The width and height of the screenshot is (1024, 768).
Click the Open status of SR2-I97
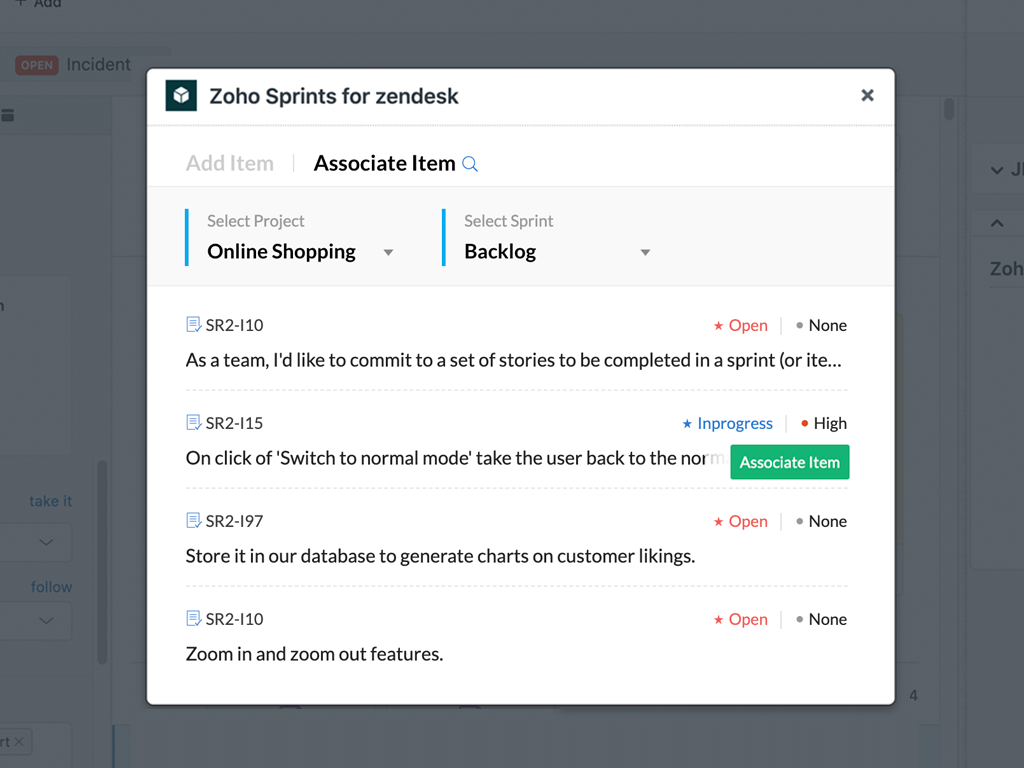click(741, 521)
